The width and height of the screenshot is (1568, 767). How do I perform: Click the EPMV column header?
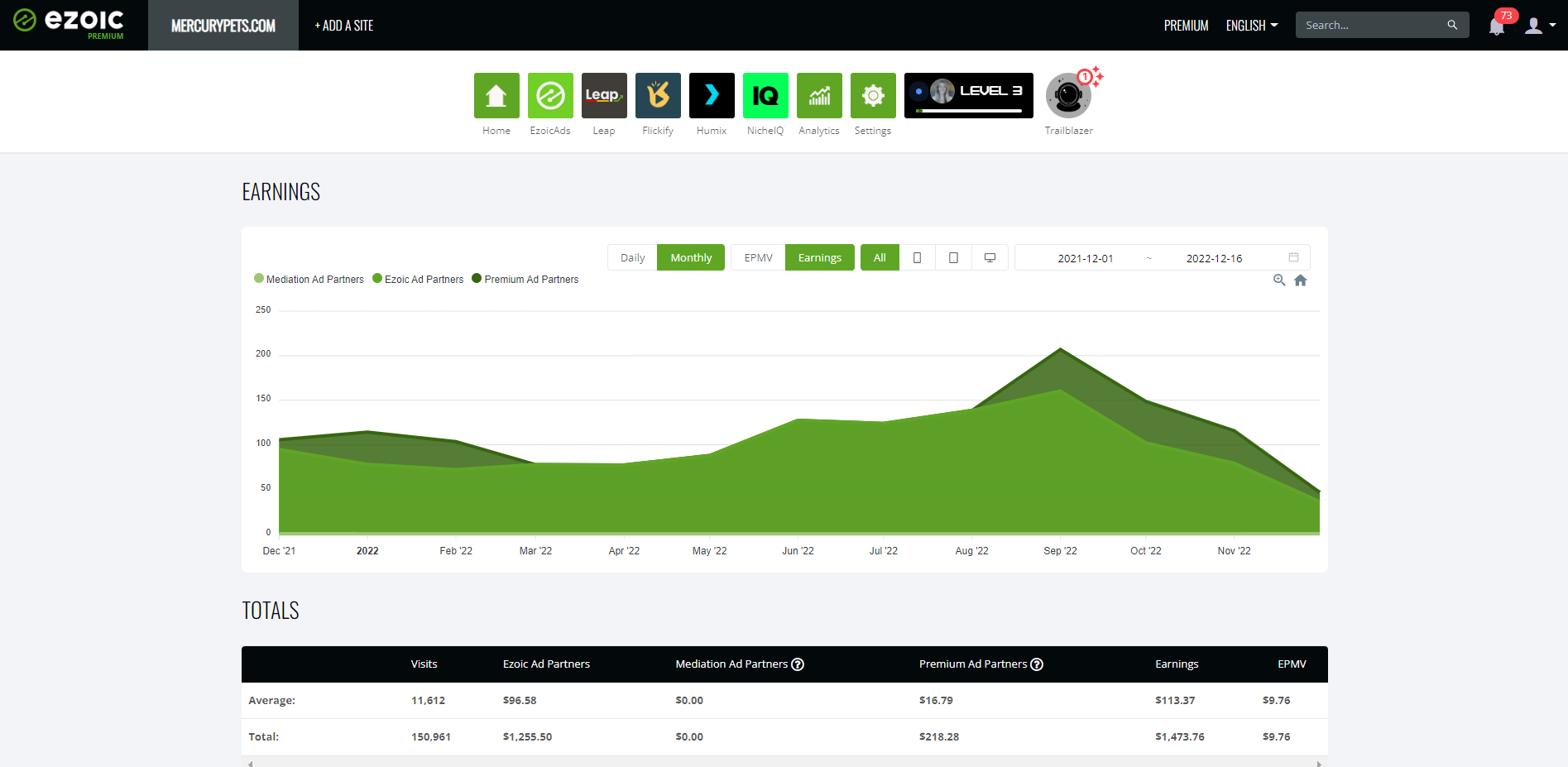[1292, 664]
